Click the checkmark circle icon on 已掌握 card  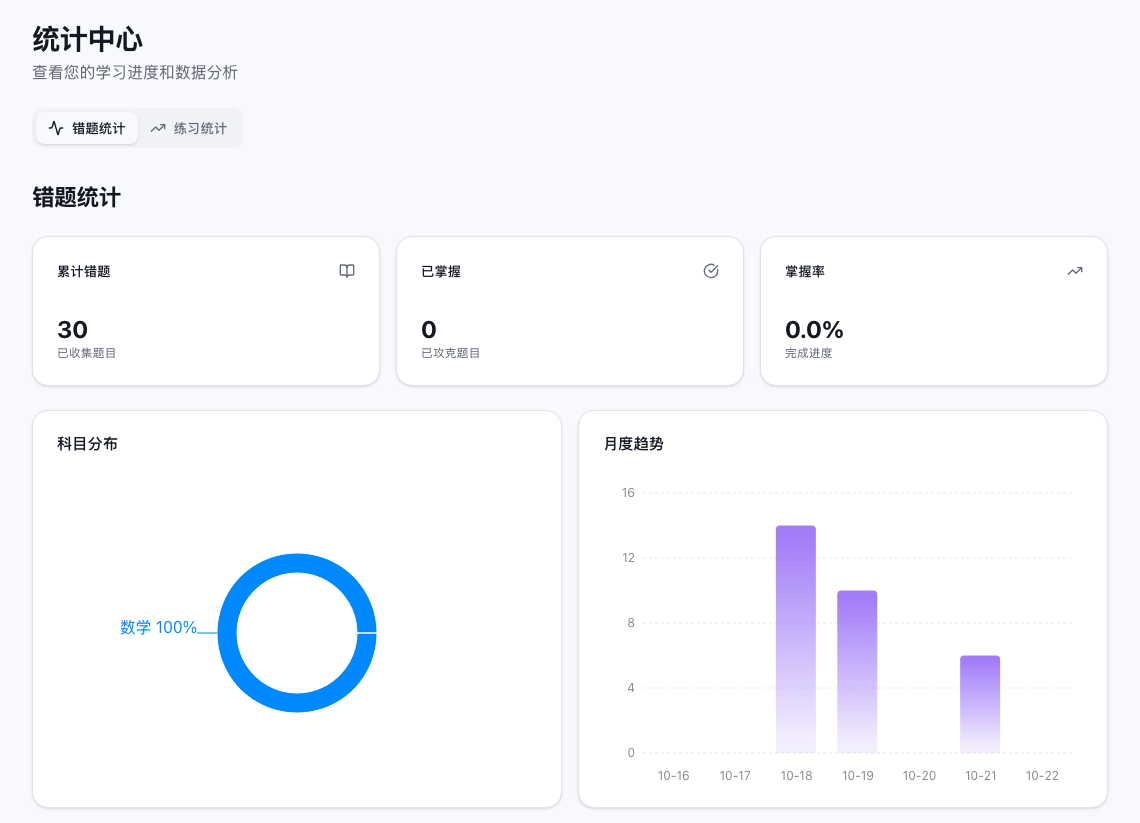click(x=711, y=271)
